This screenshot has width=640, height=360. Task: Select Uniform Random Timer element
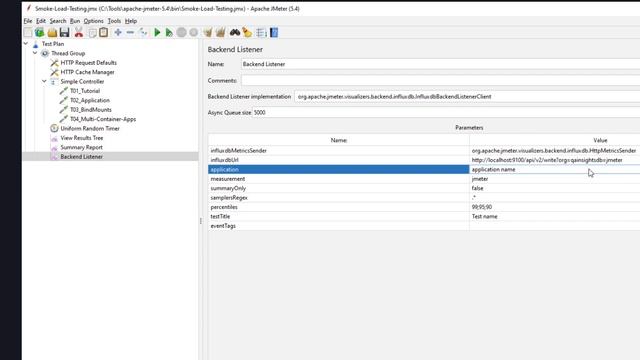point(90,128)
